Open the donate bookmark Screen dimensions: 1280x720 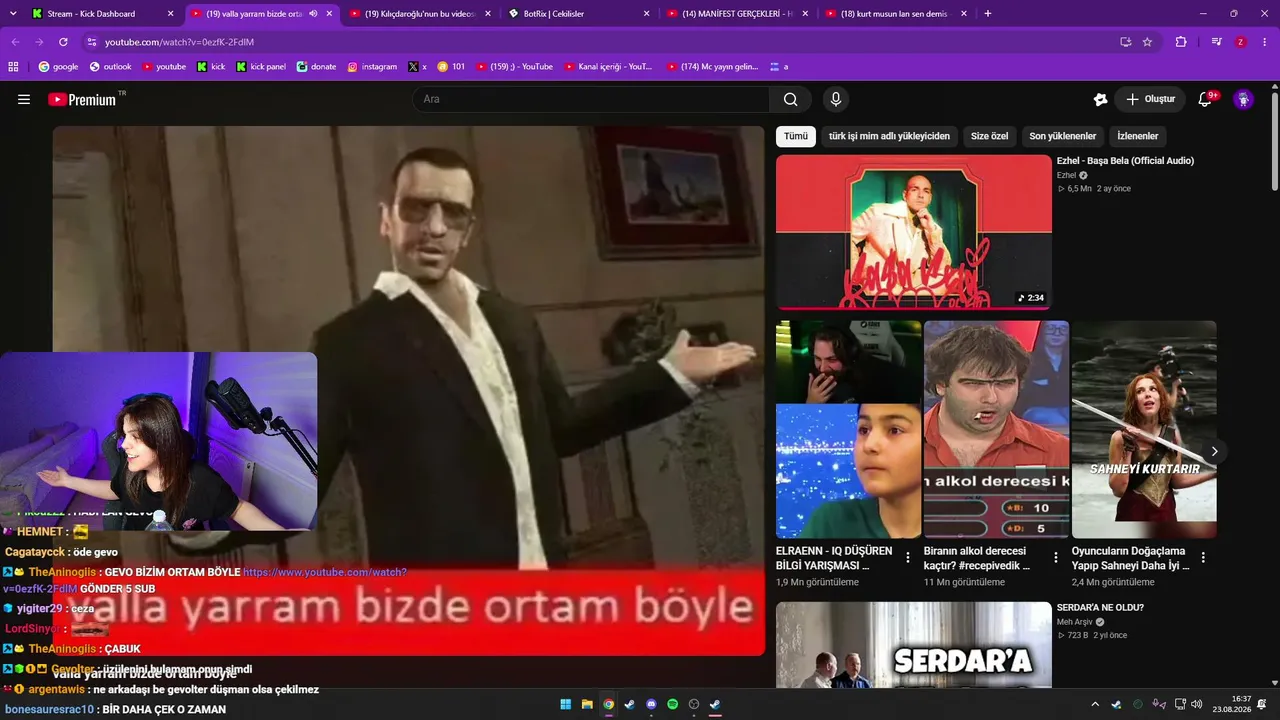click(x=316, y=67)
